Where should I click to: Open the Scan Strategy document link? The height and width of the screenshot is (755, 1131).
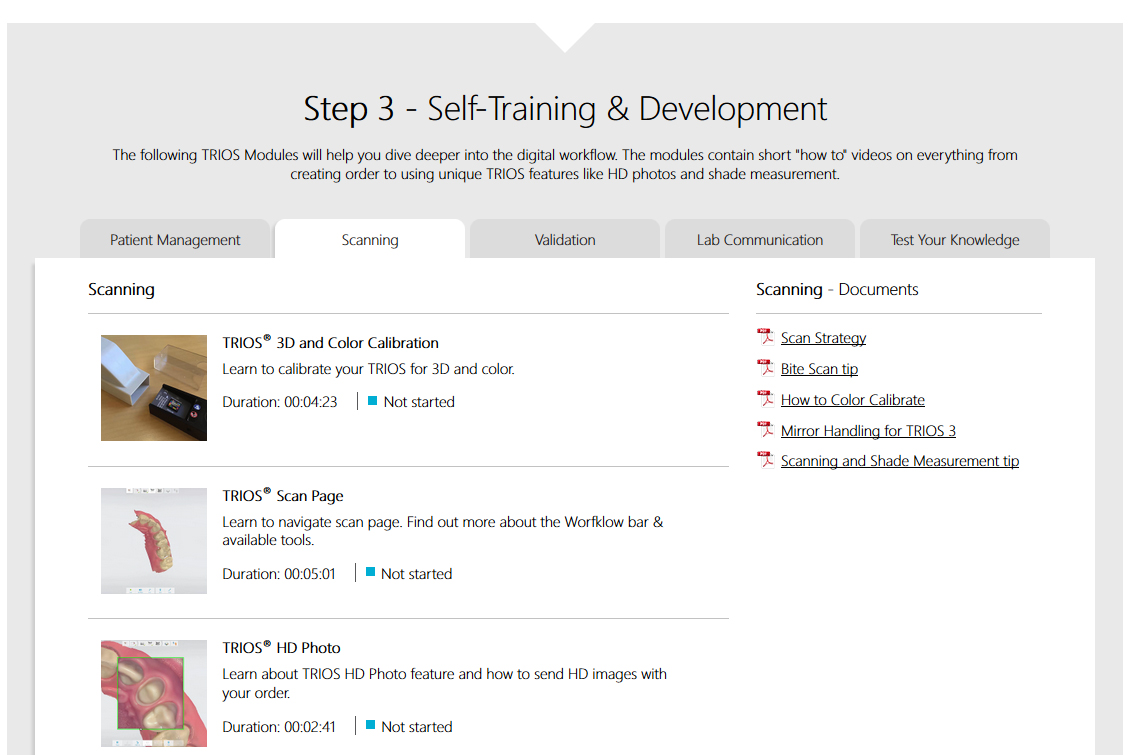(x=823, y=338)
